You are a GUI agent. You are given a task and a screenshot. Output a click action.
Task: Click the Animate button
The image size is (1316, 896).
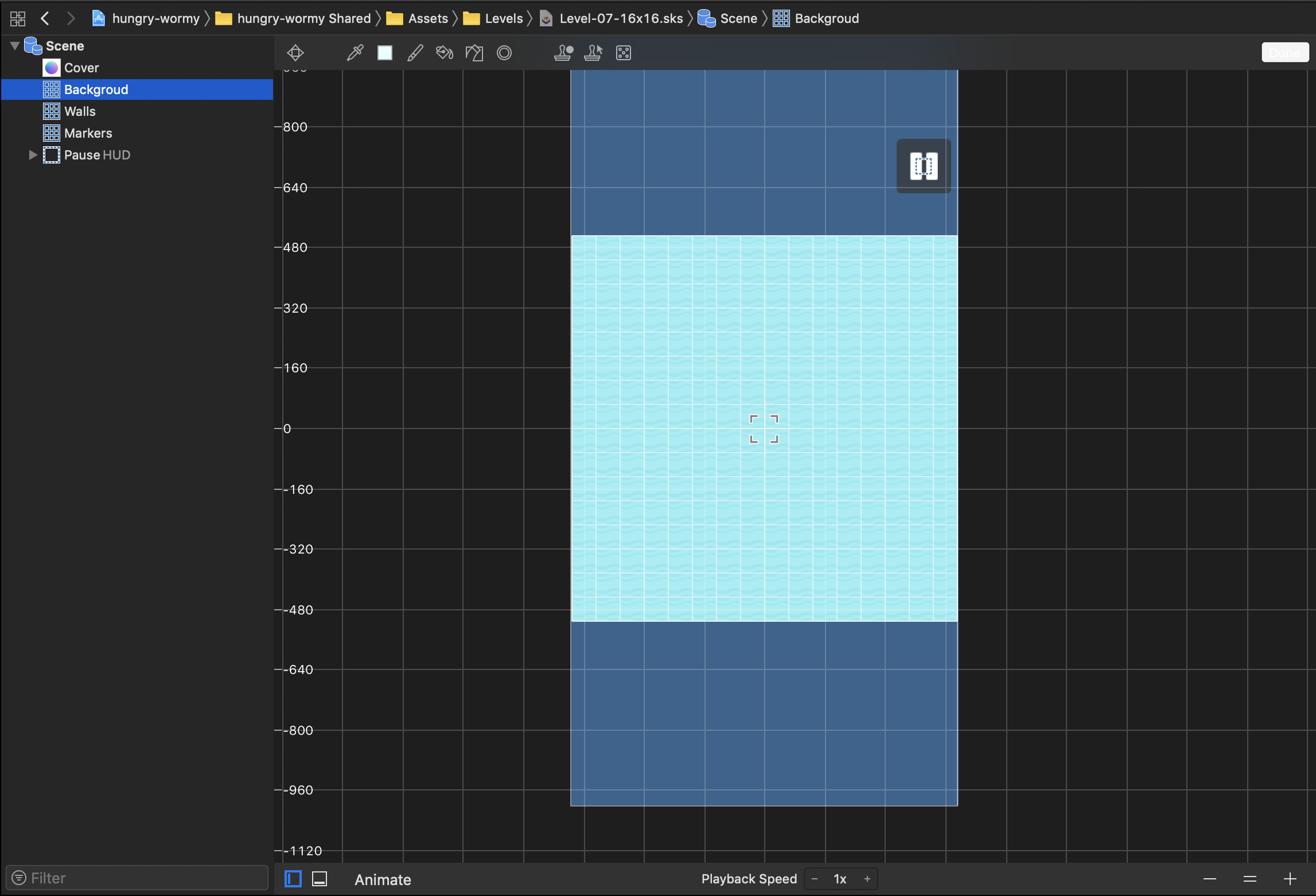pos(383,879)
